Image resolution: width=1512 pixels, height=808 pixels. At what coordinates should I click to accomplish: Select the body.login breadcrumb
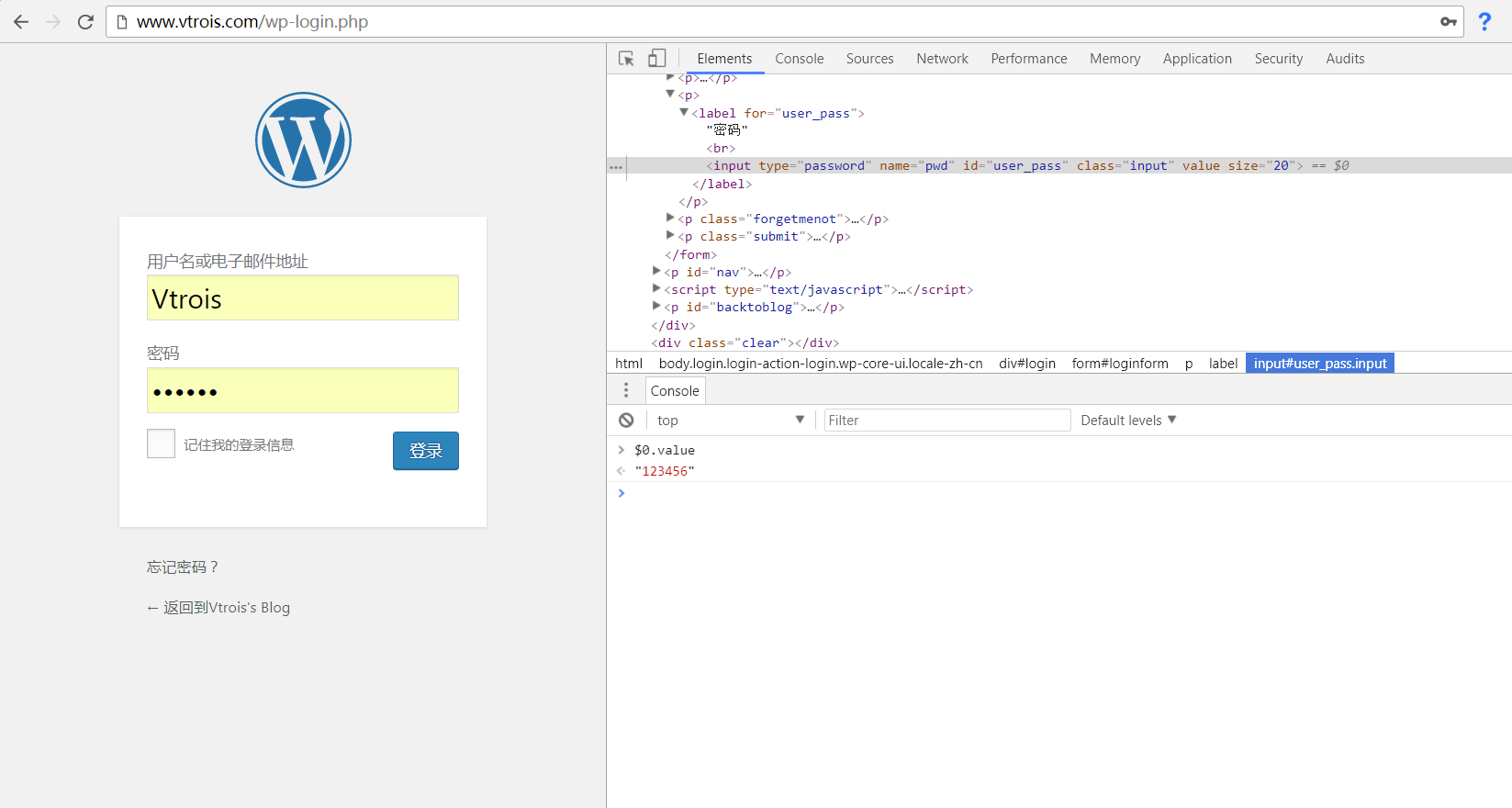(821, 364)
